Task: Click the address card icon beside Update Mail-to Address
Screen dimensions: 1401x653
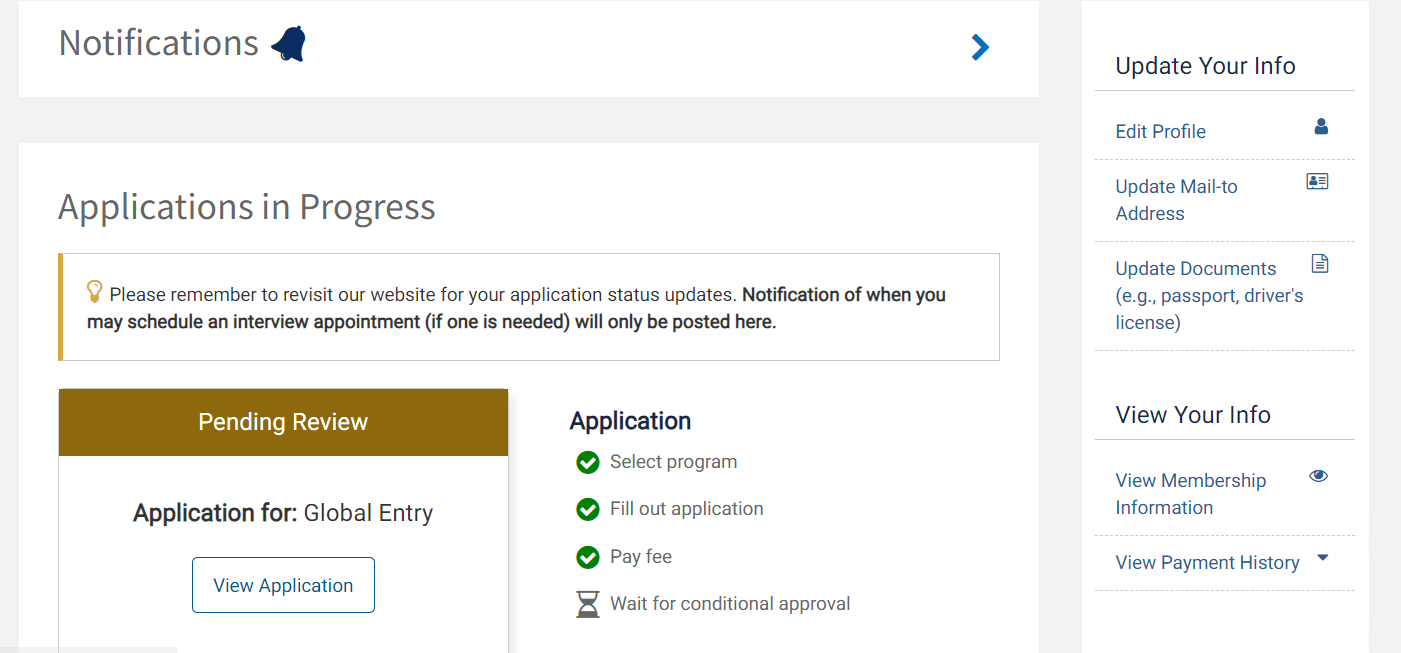Action: (1317, 181)
